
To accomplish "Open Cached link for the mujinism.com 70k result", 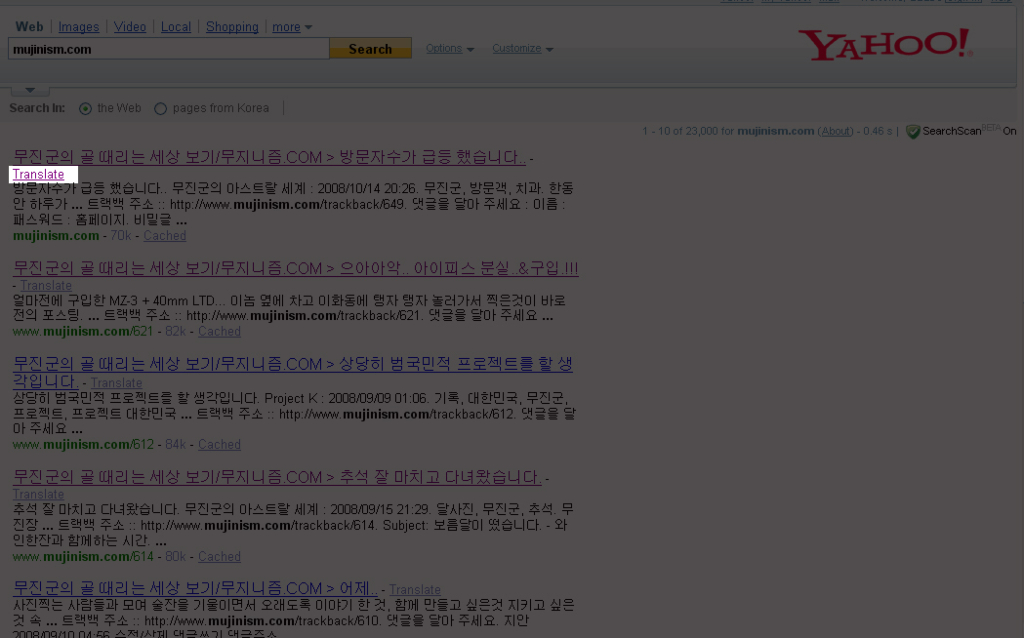I will click(165, 236).
